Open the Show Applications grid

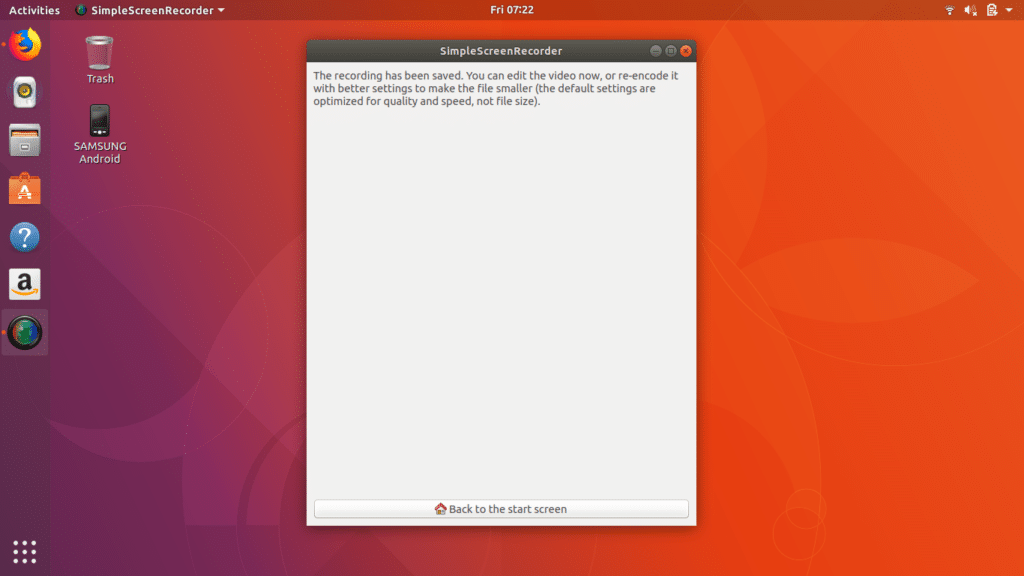(24, 551)
